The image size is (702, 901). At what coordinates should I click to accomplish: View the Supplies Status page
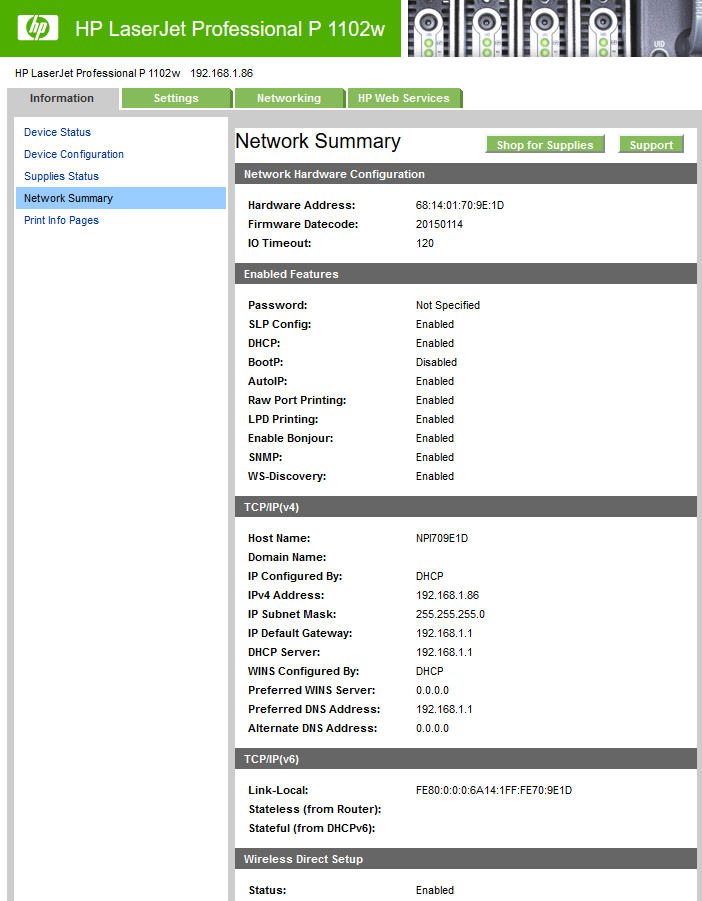click(x=61, y=176)
